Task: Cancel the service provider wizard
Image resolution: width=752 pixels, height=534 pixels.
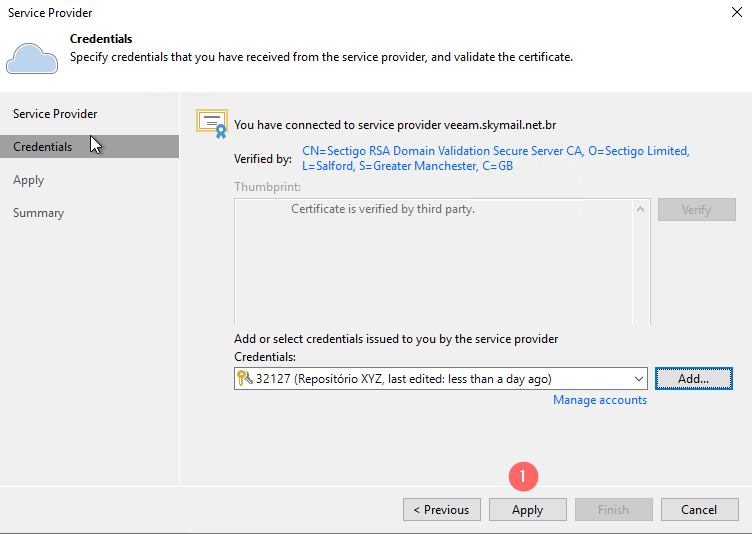Action: point(699,510)
